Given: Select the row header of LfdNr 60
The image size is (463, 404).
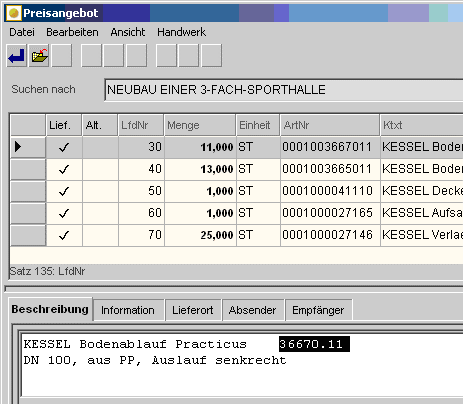Looking at the screenshot, I should coord(28,213).
